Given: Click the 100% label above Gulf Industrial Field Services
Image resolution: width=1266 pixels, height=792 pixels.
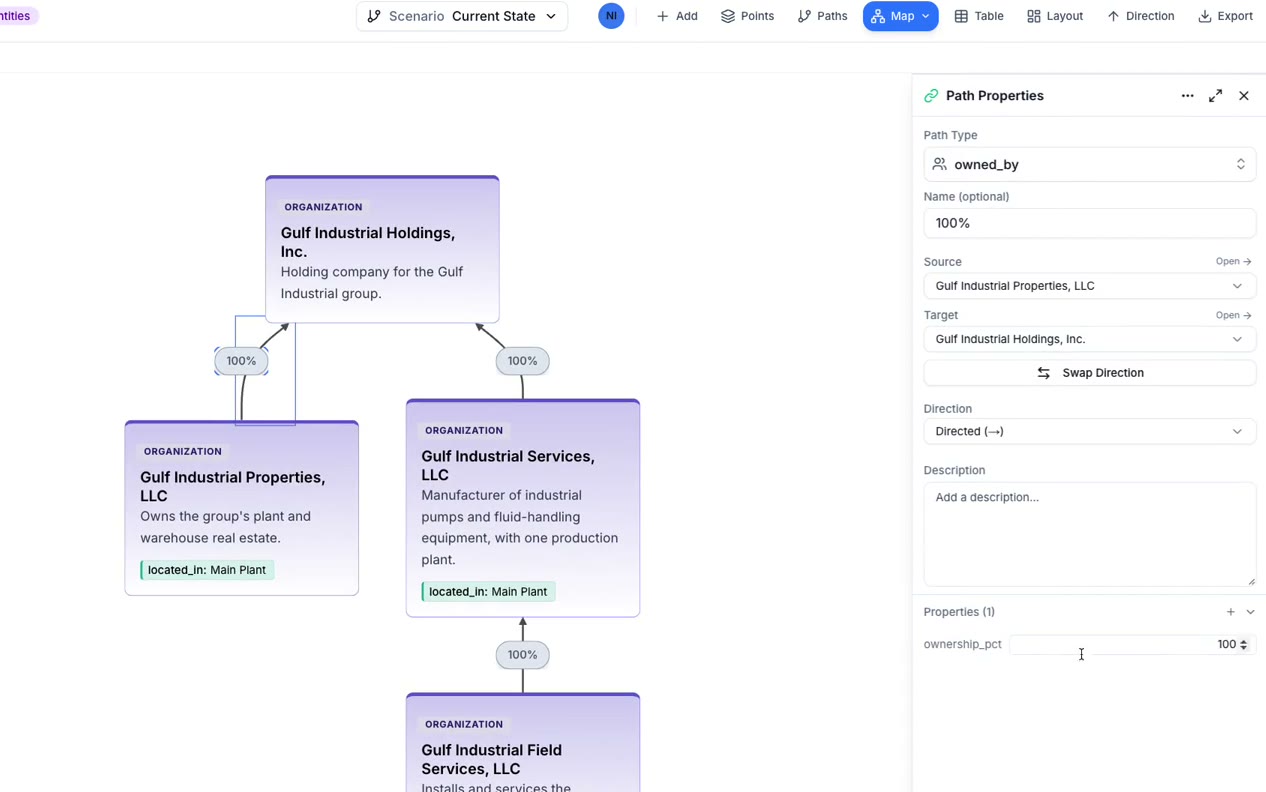Looking at the screenshot, I should click(x=522, y=655).
